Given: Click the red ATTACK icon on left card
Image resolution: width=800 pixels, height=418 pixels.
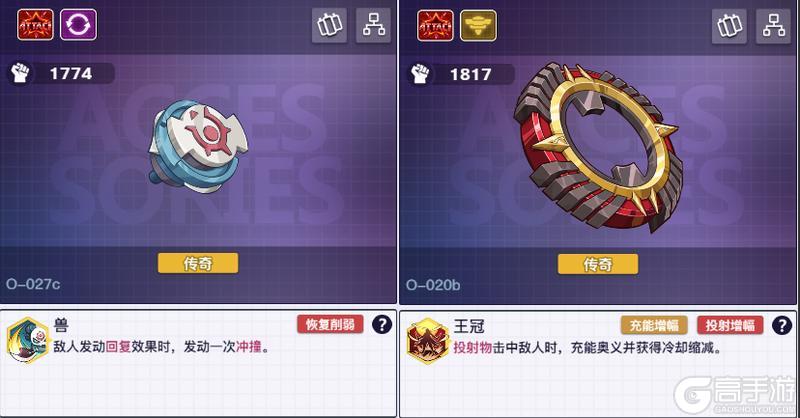Looking at the screenshot, I should click(x=35, y=24).
